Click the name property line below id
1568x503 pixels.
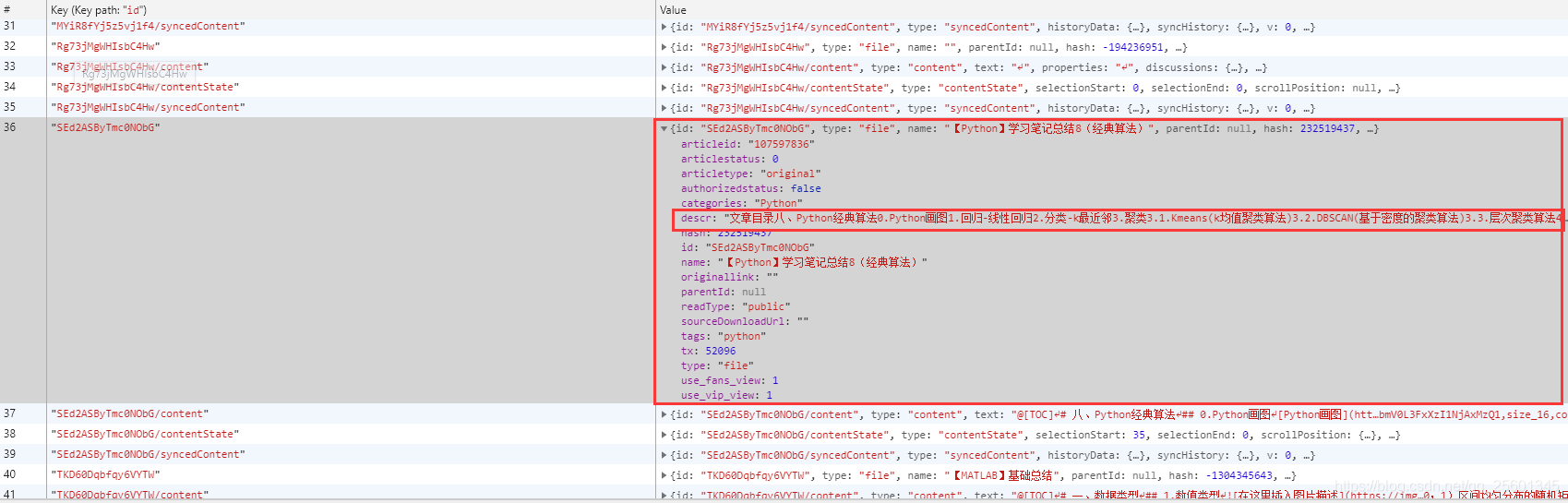tap(804, 262)
